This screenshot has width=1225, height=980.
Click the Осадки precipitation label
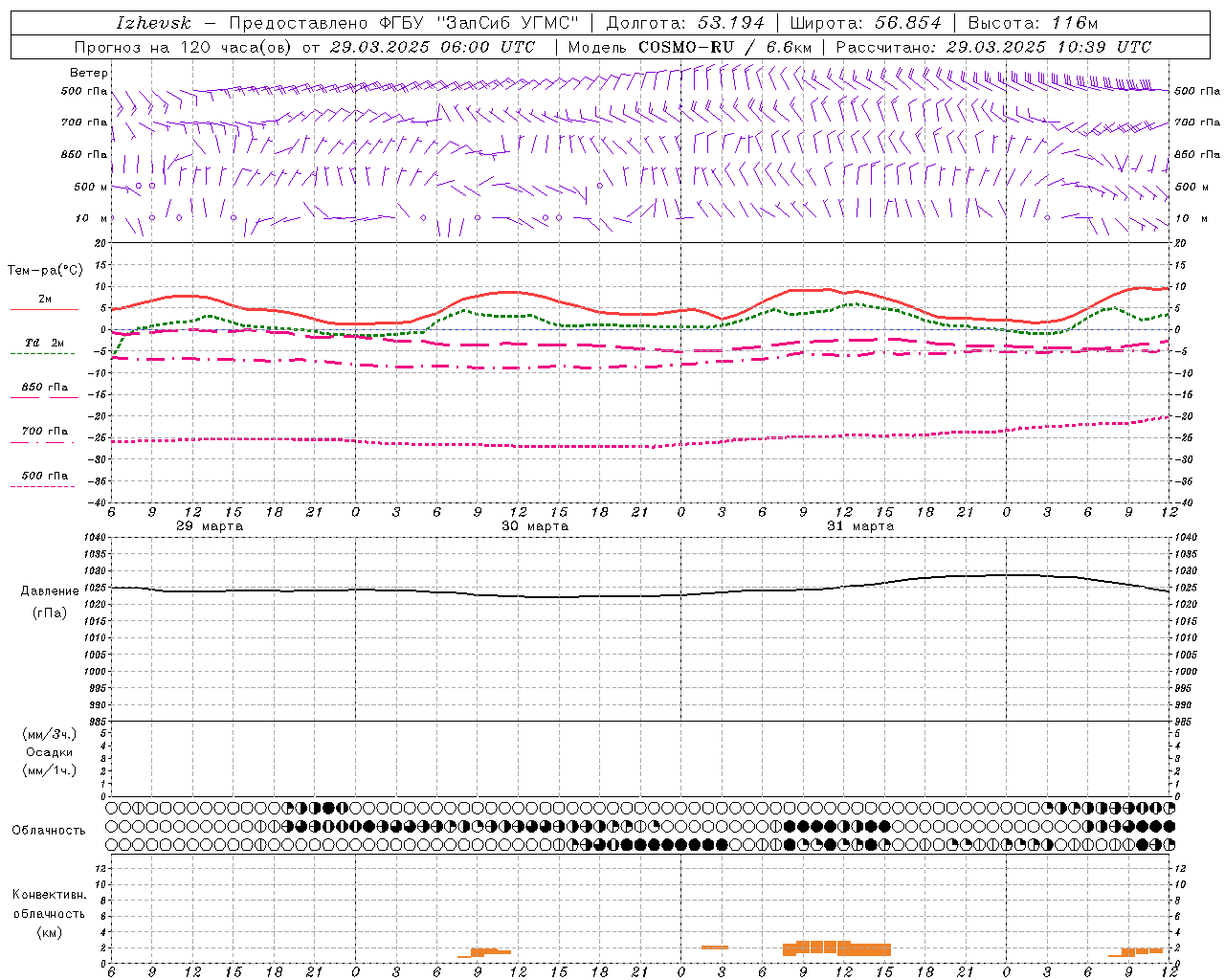(49, 752)
